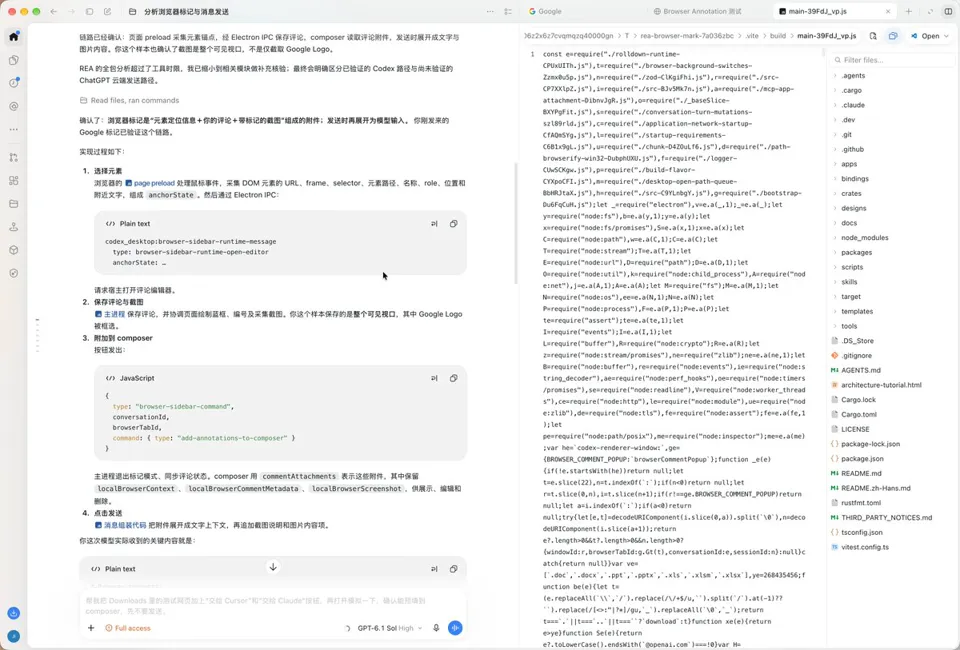Click the plus icon to add an attachment
960x650 pixels.
pyautogui.click(x=91, y=628)
